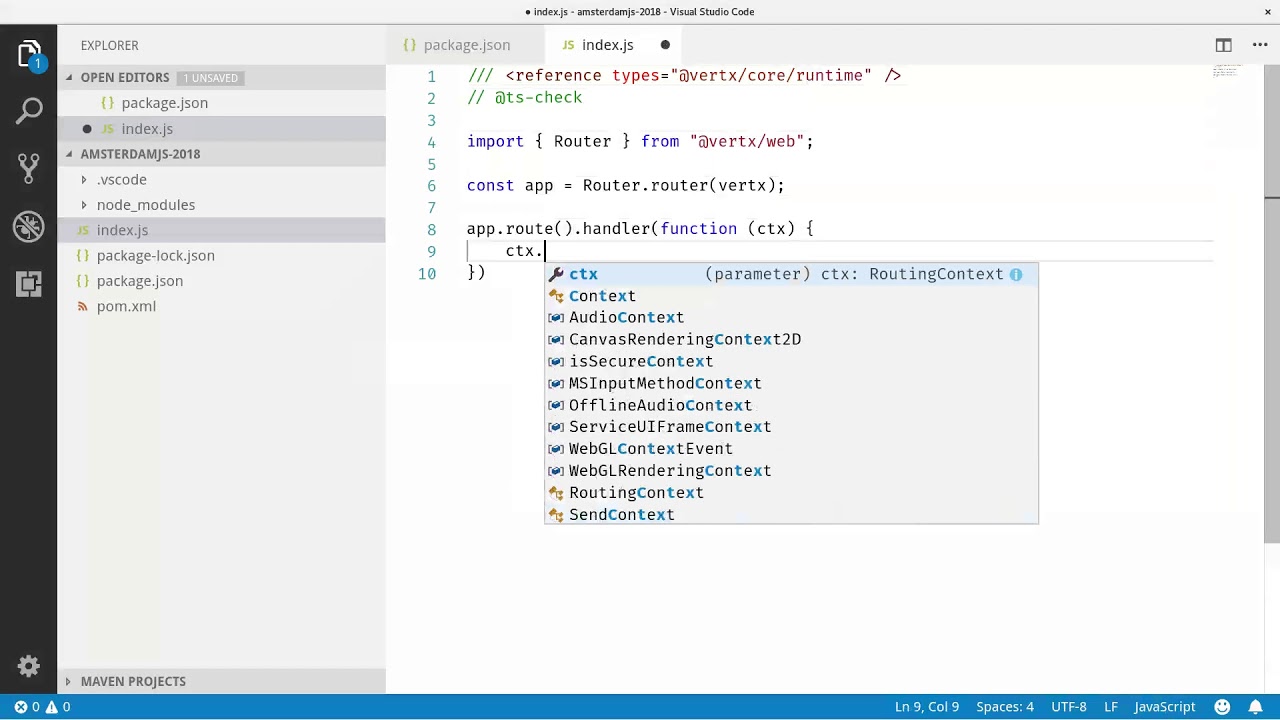The width and height of the screenshot is (1280, 720).
Task: Choose SendContext suggestion
Action: (x=791, y=515)
